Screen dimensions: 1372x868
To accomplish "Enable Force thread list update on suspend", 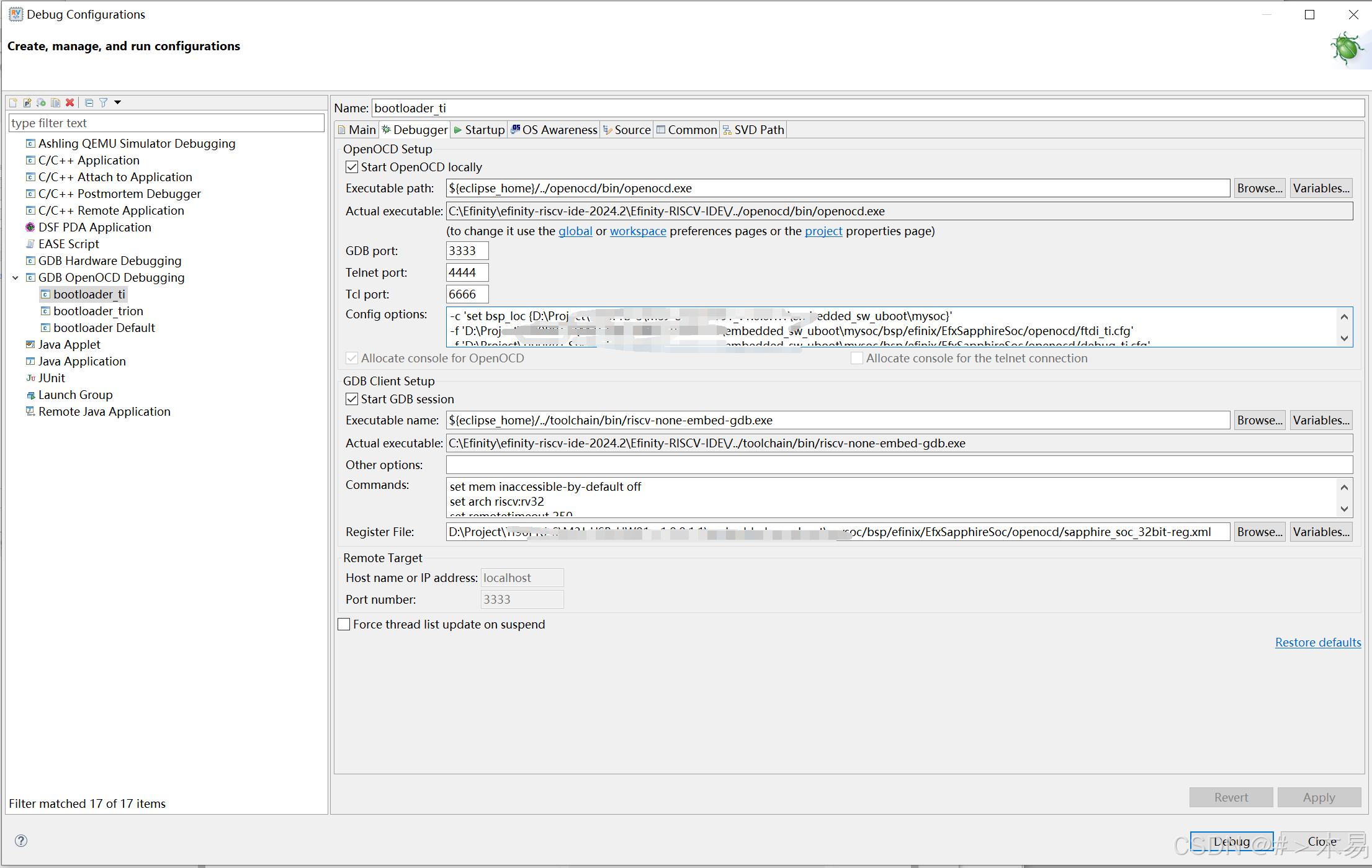I will (344, 624).
